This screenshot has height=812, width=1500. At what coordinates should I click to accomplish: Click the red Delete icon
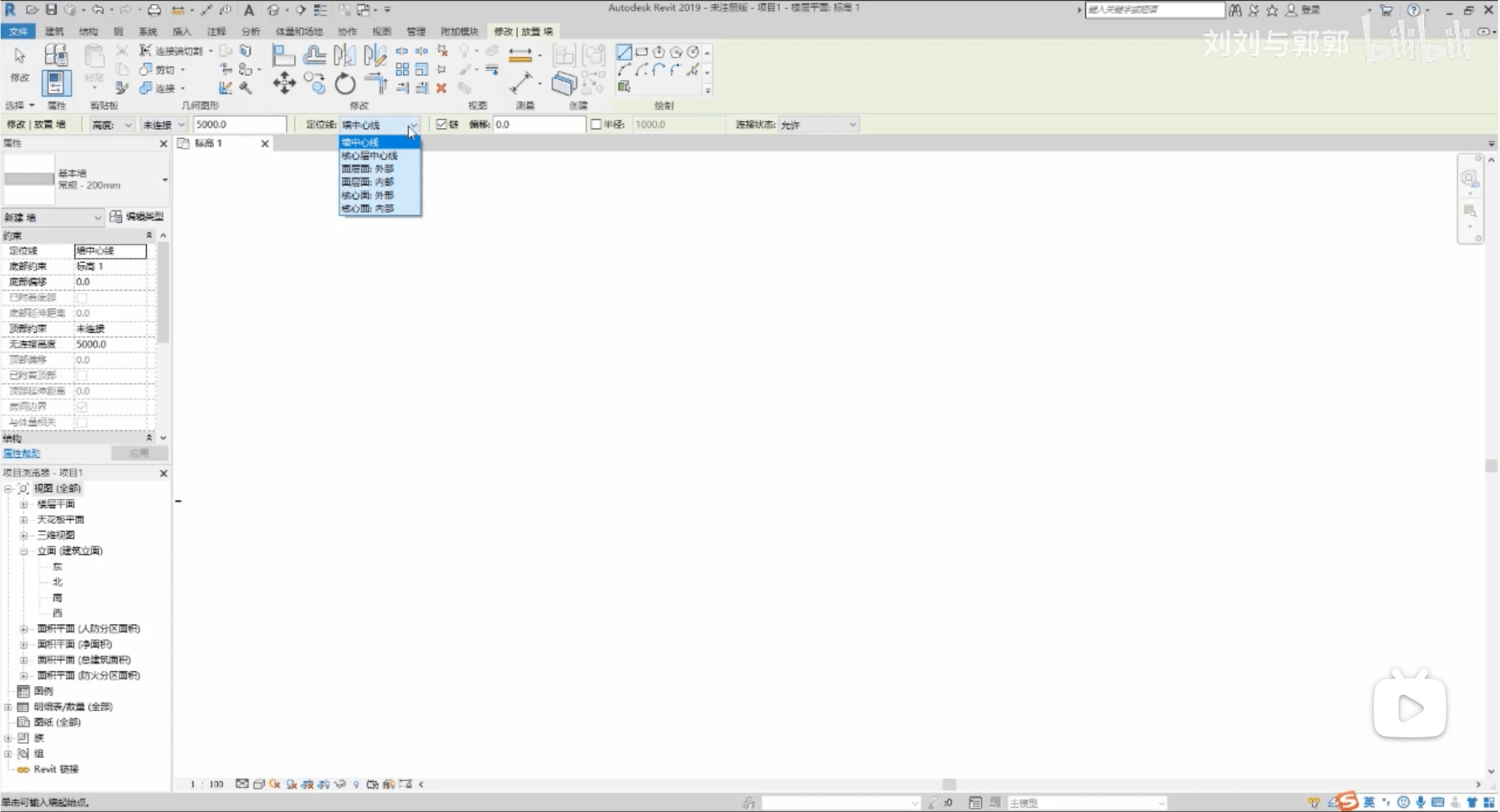[441, 88]
